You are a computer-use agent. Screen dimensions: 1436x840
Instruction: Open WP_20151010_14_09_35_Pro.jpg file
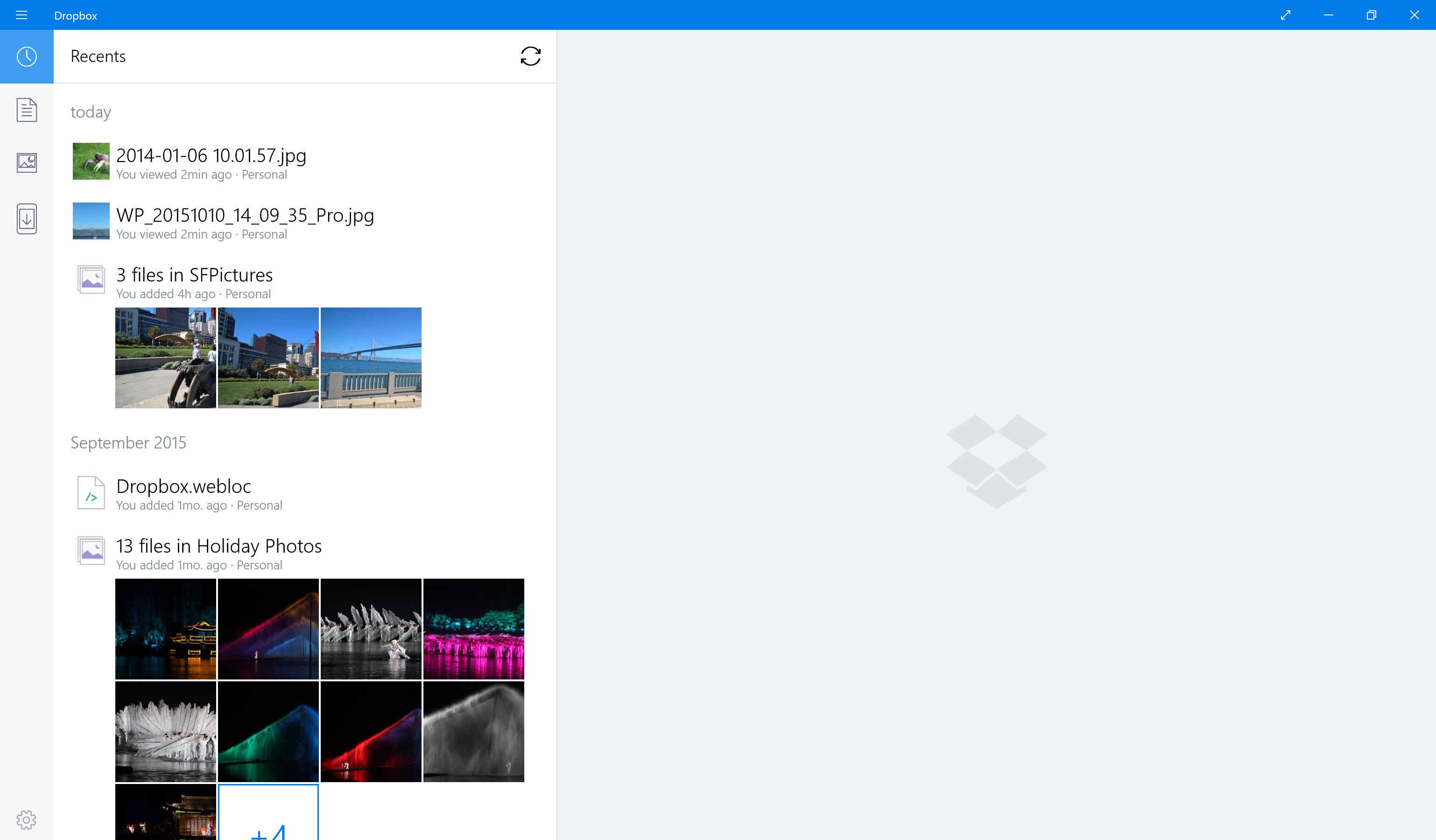[x=245, y=215]
